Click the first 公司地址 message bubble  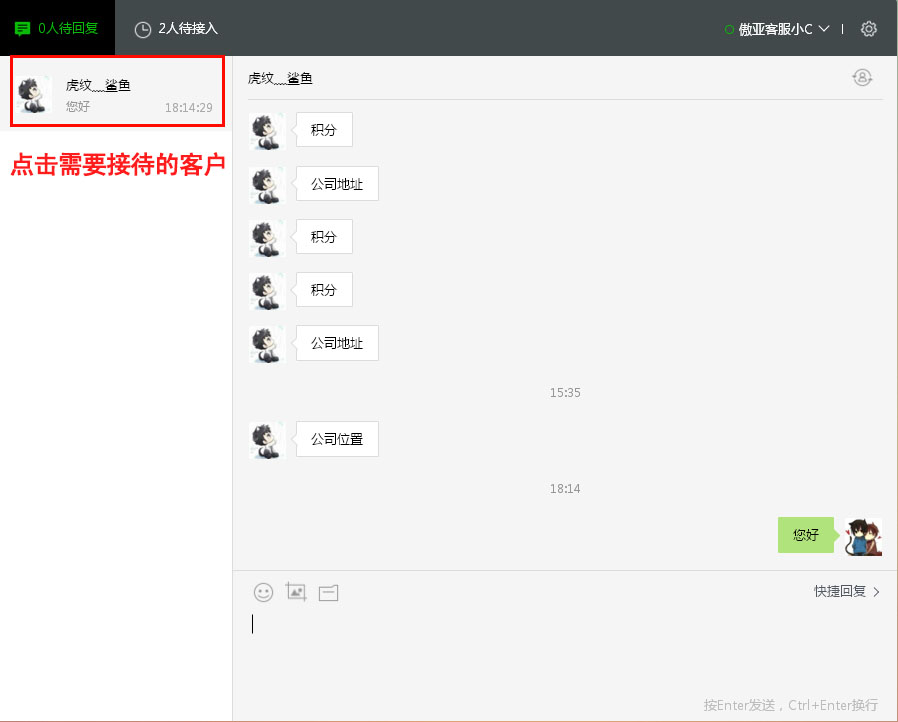click(x=337, y=184)
